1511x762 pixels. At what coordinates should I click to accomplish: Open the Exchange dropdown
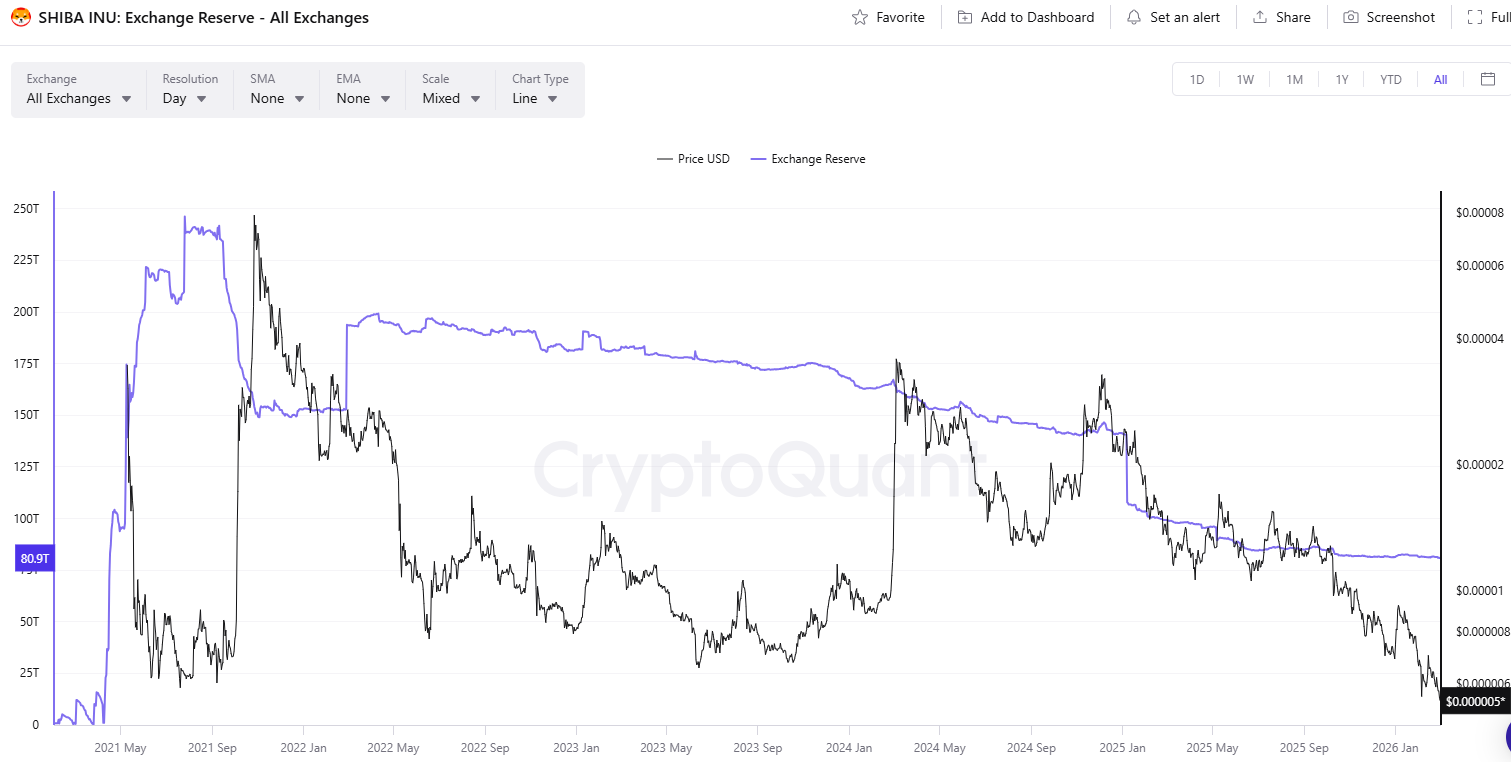click(79, 98)
